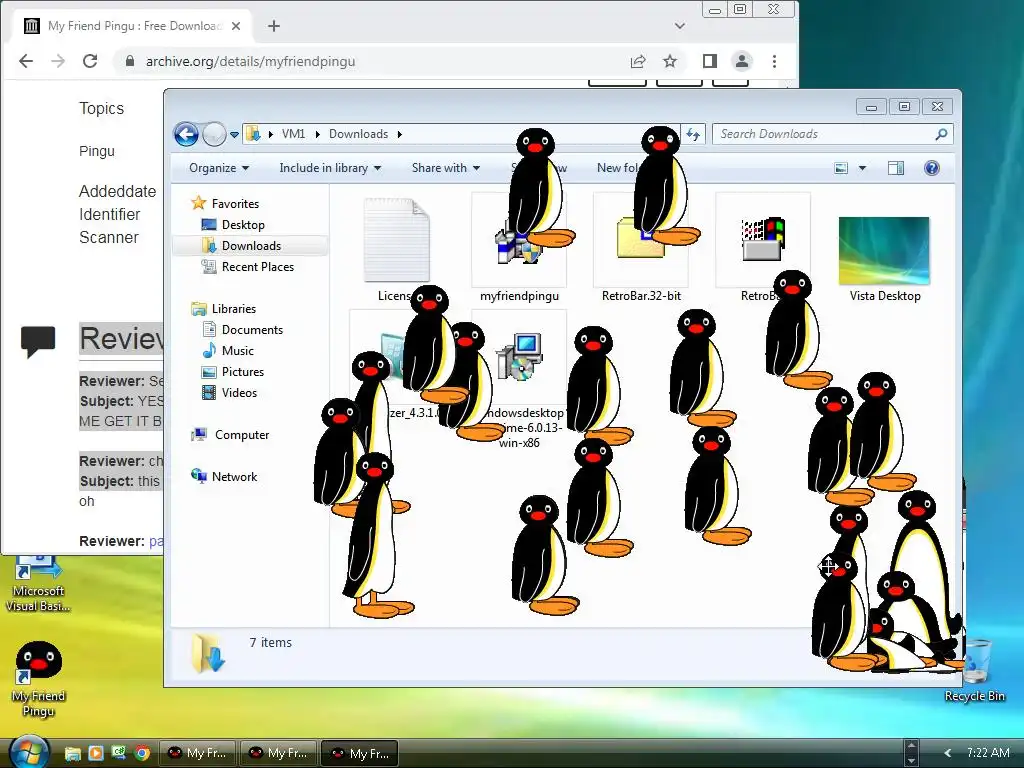Toggle the Explorer preview pane
This screenshot has width=1024, height=768.
[x=896, y=168]
